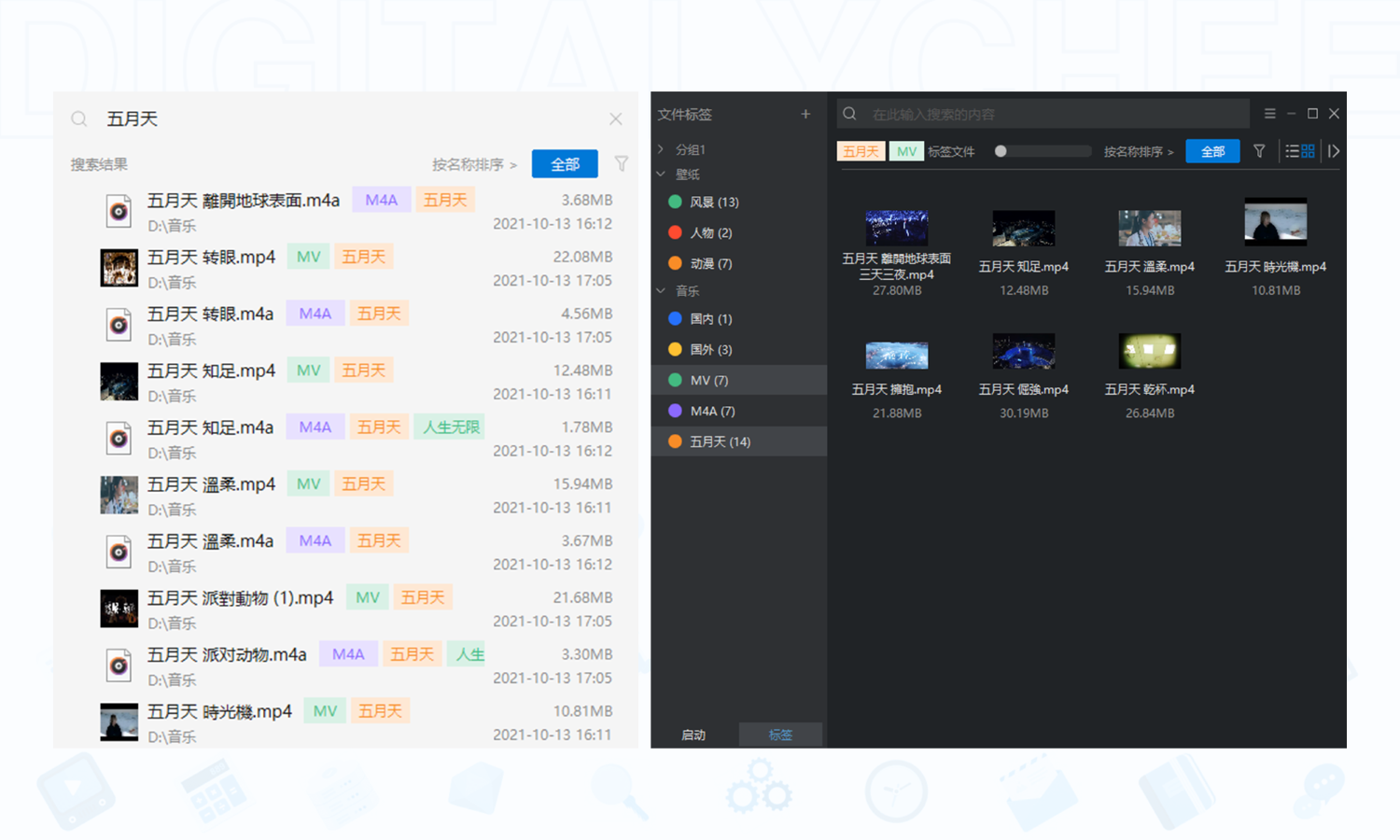Switch to the 标签 tab

coord(780,735)
